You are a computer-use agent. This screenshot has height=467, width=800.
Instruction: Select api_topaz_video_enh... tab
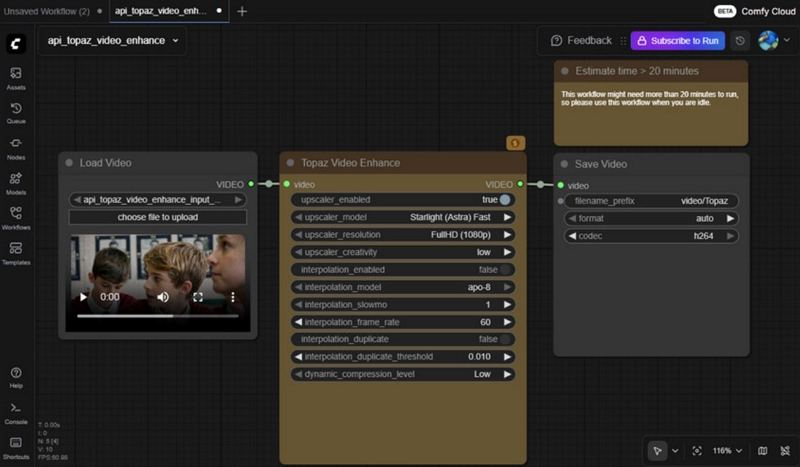168,11
